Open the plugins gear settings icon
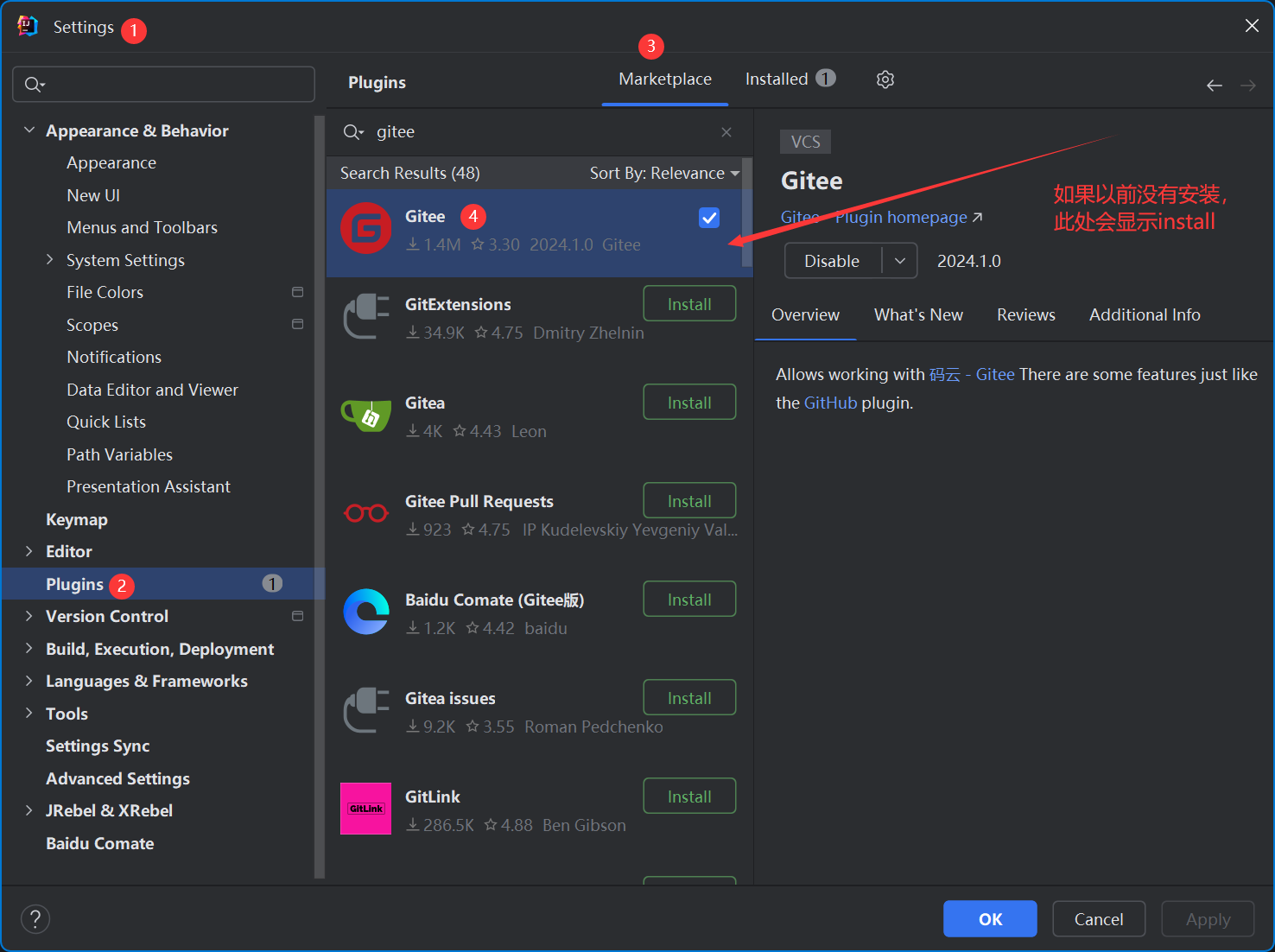 tap(885, 79)
